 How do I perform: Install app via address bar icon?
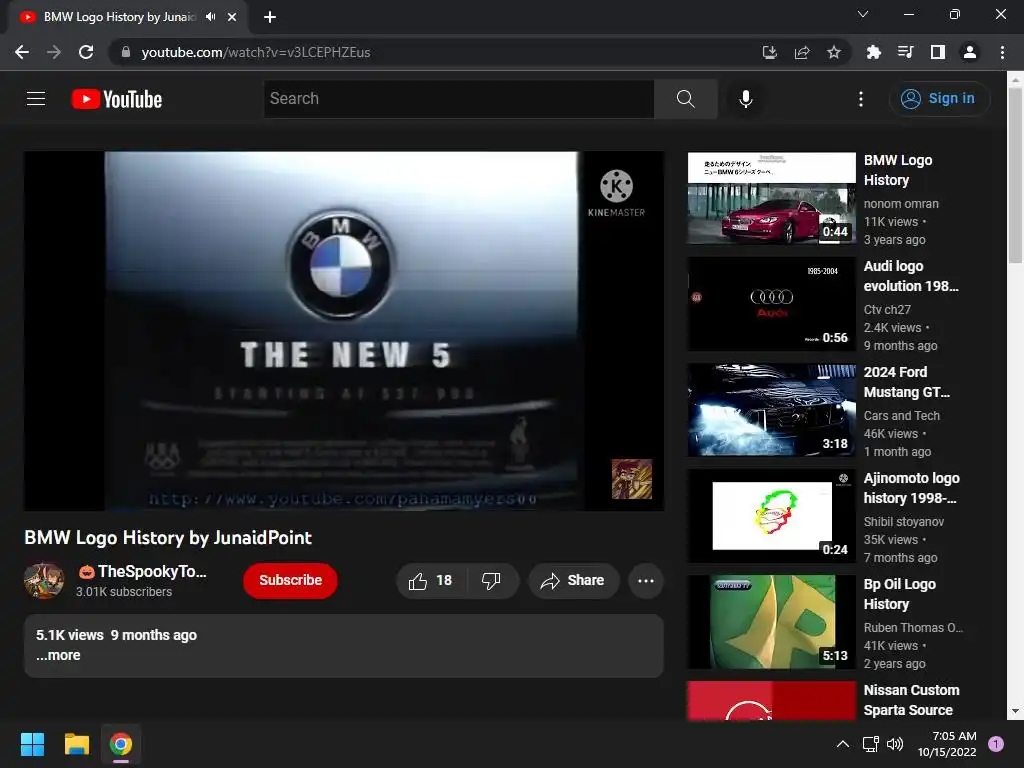770,52
